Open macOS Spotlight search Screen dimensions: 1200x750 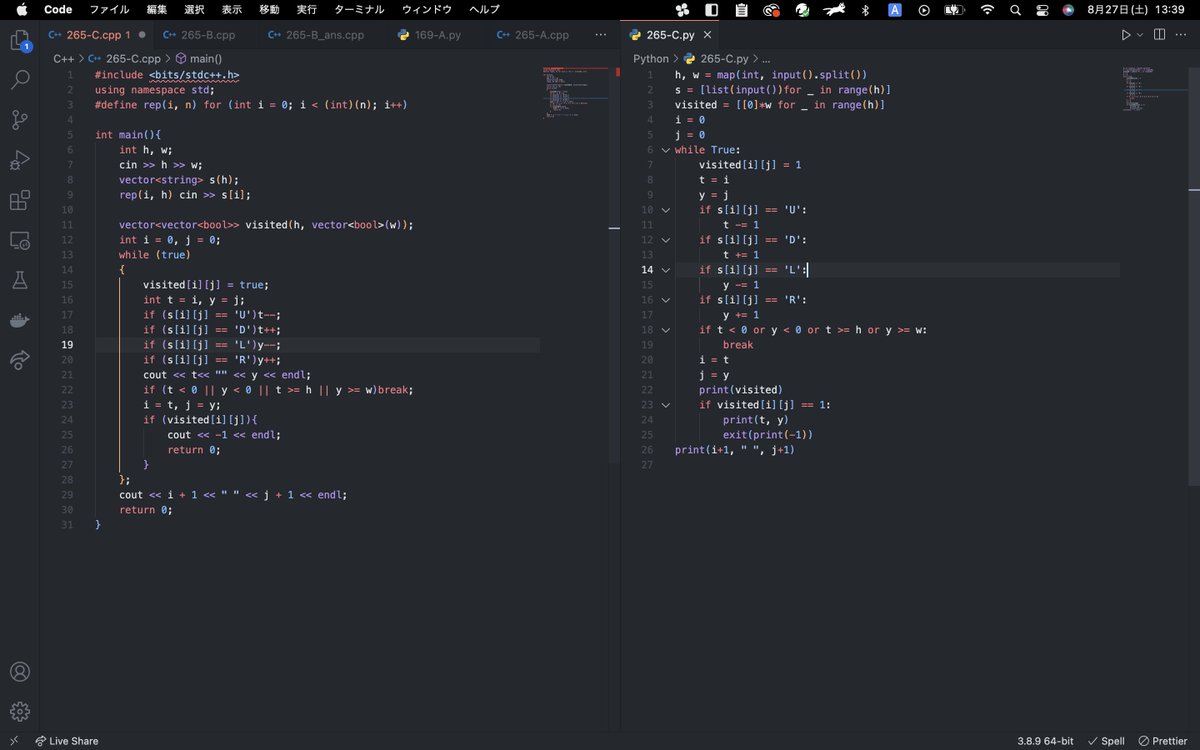1015,9
